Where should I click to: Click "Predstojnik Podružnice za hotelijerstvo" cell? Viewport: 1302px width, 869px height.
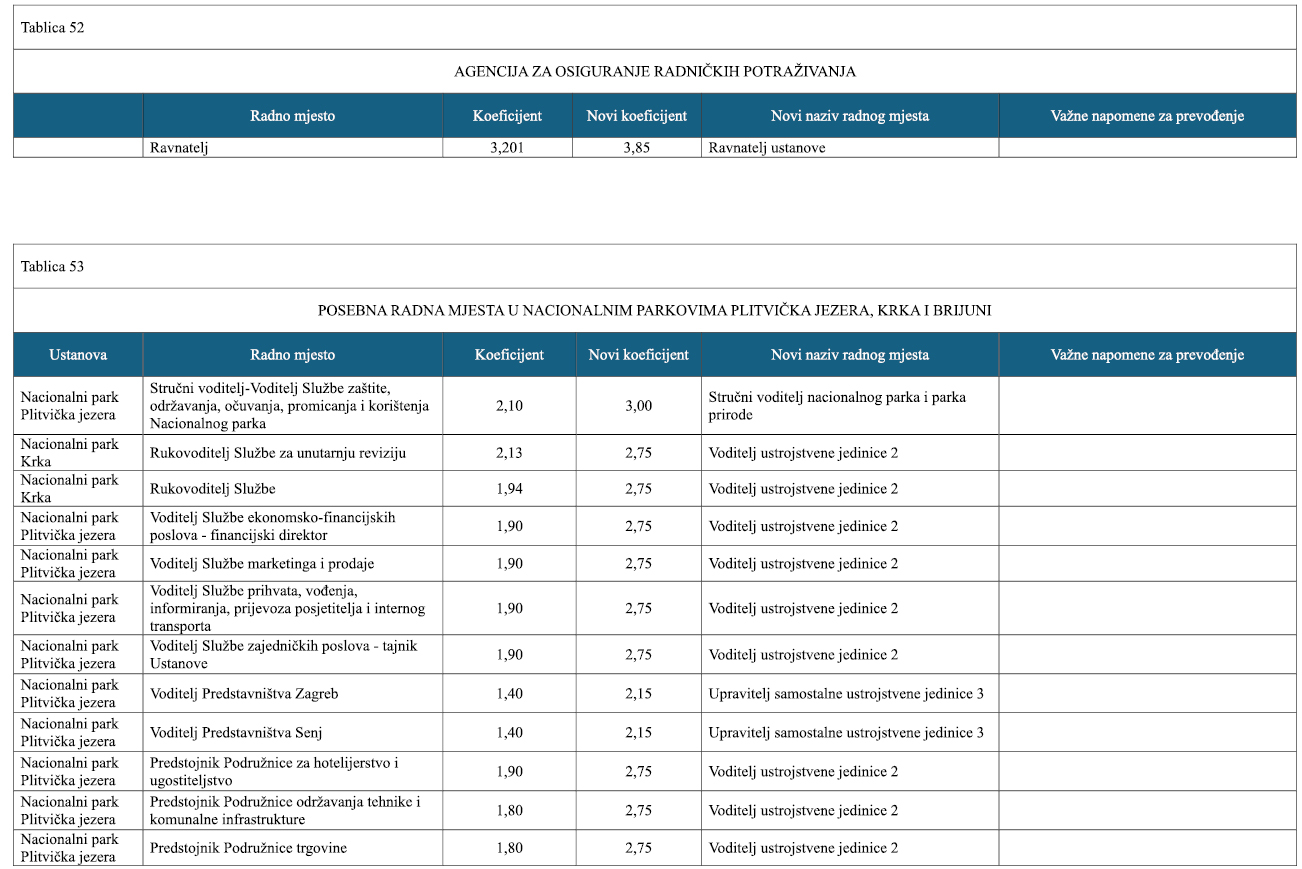[274, 772]
